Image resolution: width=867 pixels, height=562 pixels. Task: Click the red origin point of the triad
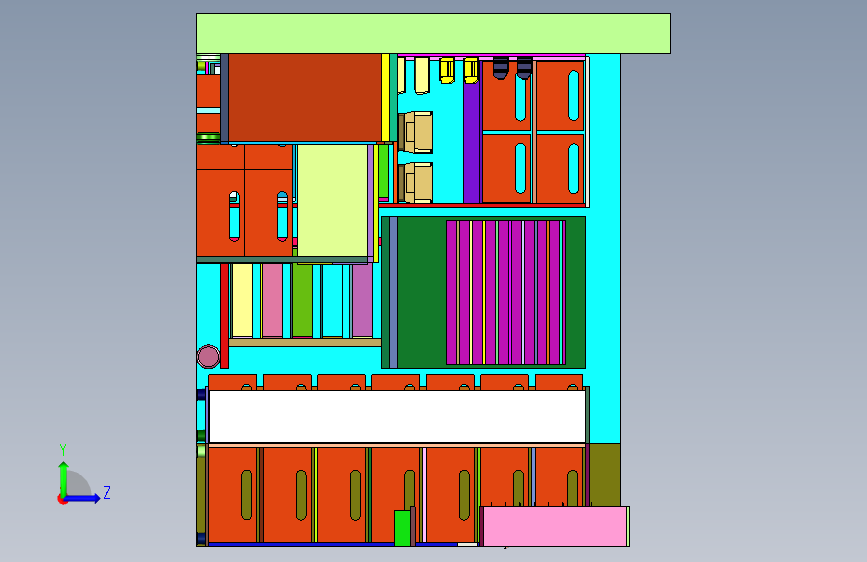[62, 499]
